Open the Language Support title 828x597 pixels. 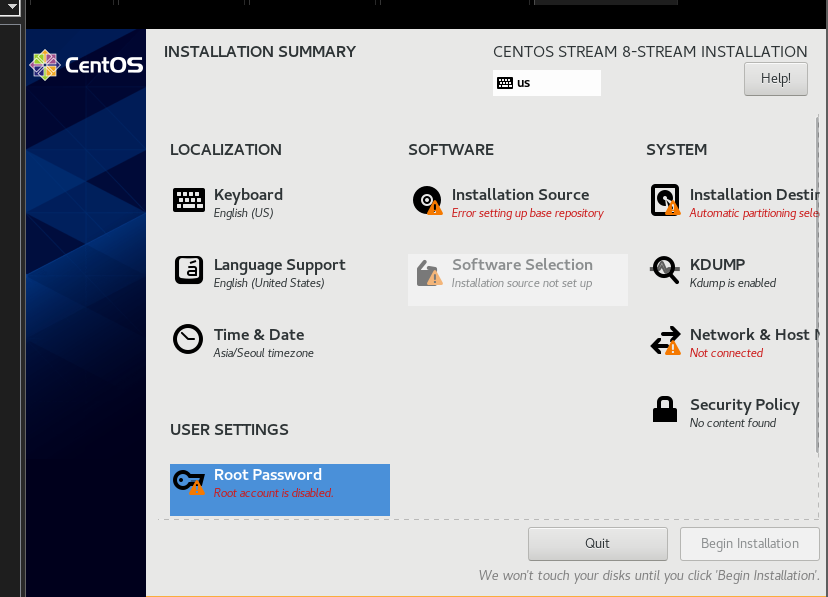(x=279, y=265)
